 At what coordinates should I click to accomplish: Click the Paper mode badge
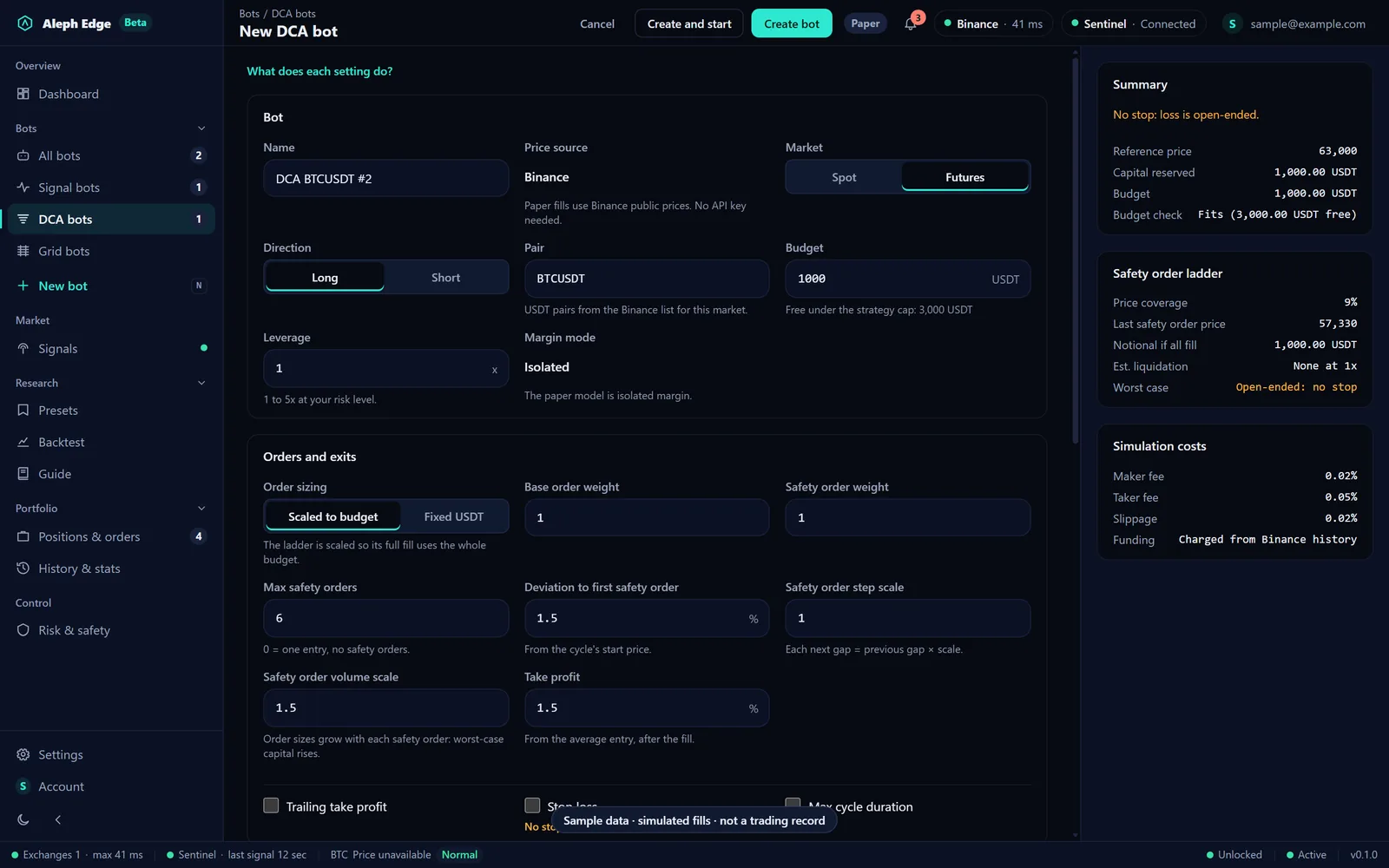tap(866, 23)
